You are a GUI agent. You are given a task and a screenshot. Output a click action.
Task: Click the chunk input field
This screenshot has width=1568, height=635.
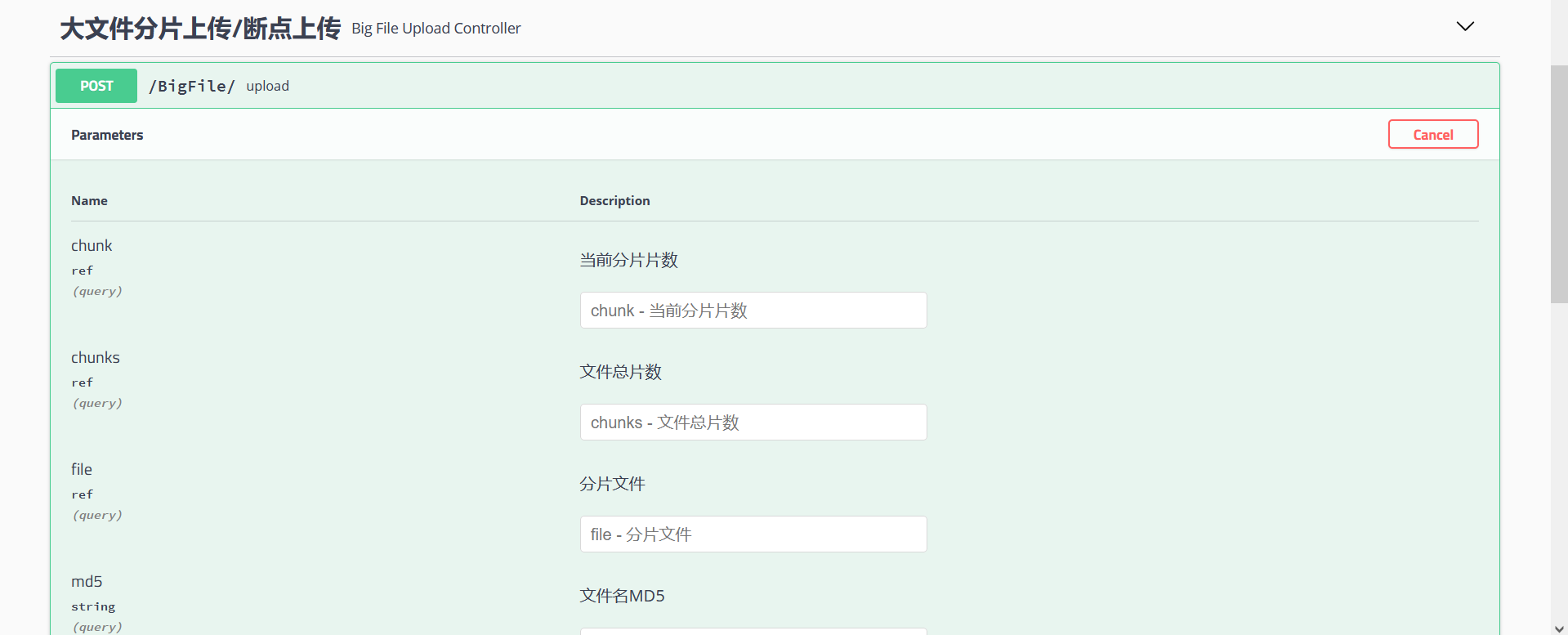pos(753,311)
